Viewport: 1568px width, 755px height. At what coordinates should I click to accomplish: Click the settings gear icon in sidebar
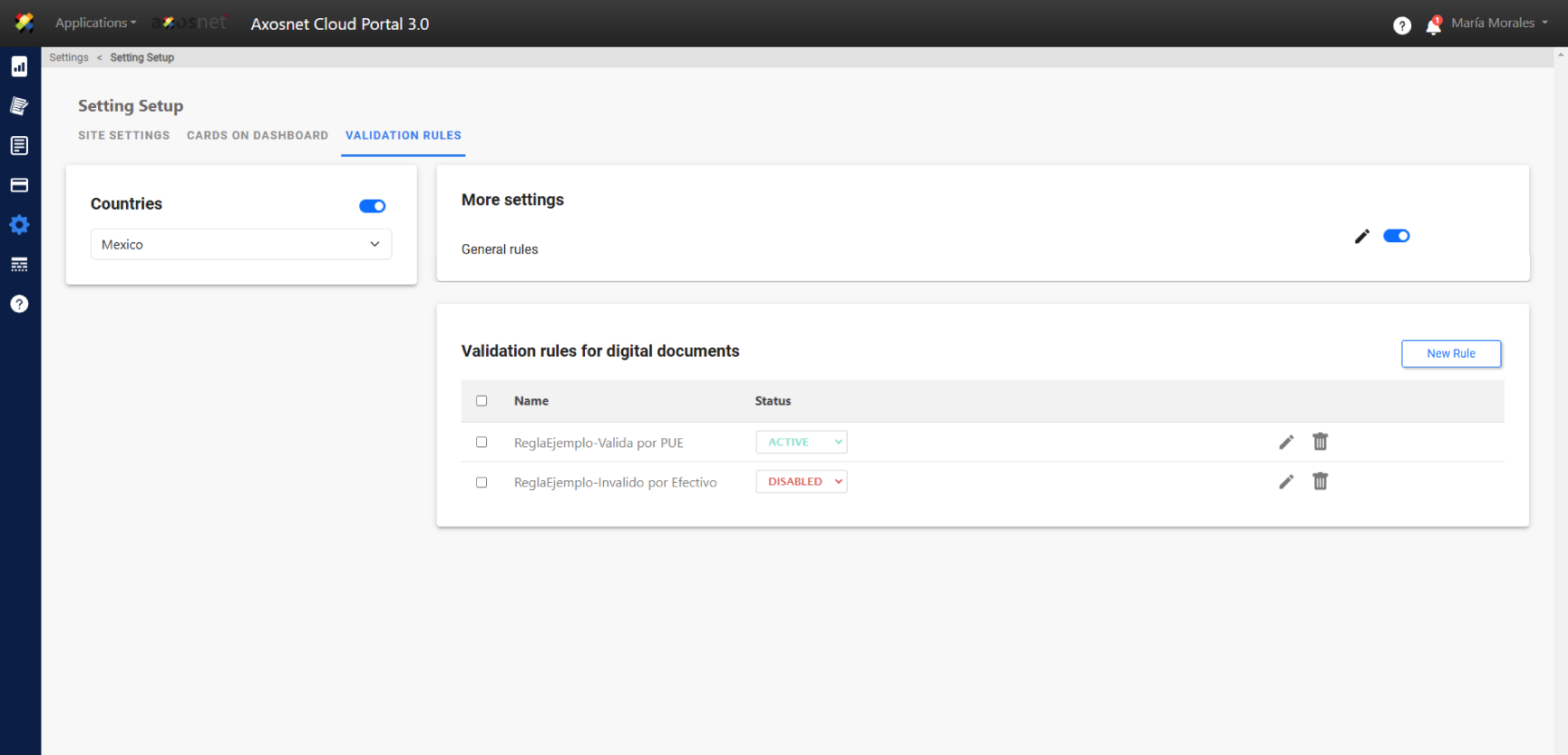click(x=19, y=225)
